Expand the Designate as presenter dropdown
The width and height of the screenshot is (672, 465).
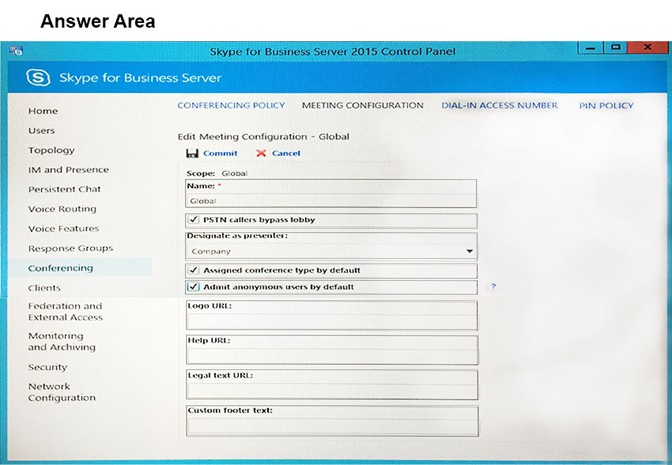(469, 251)
